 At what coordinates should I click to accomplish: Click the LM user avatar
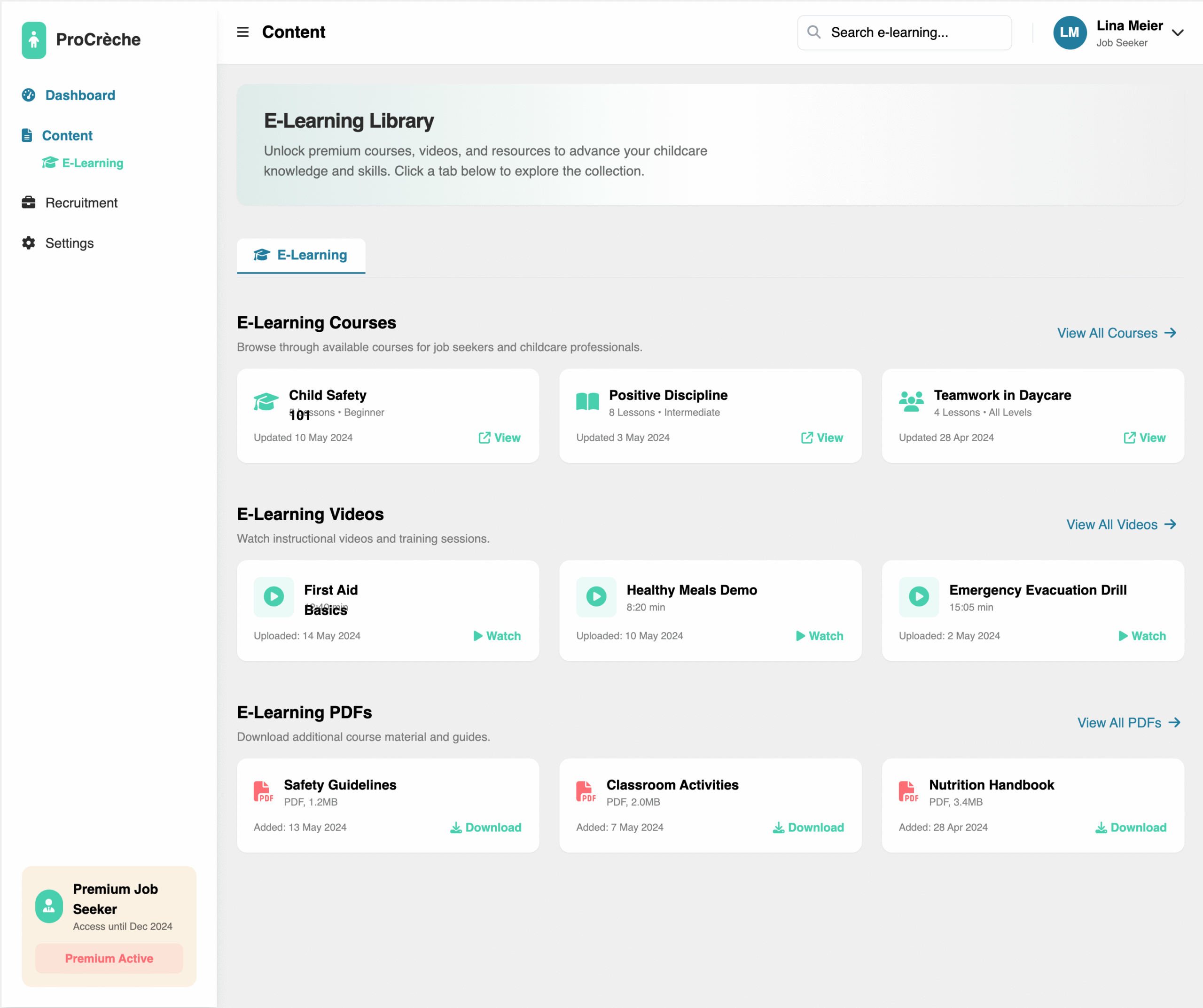[1069, 32]
